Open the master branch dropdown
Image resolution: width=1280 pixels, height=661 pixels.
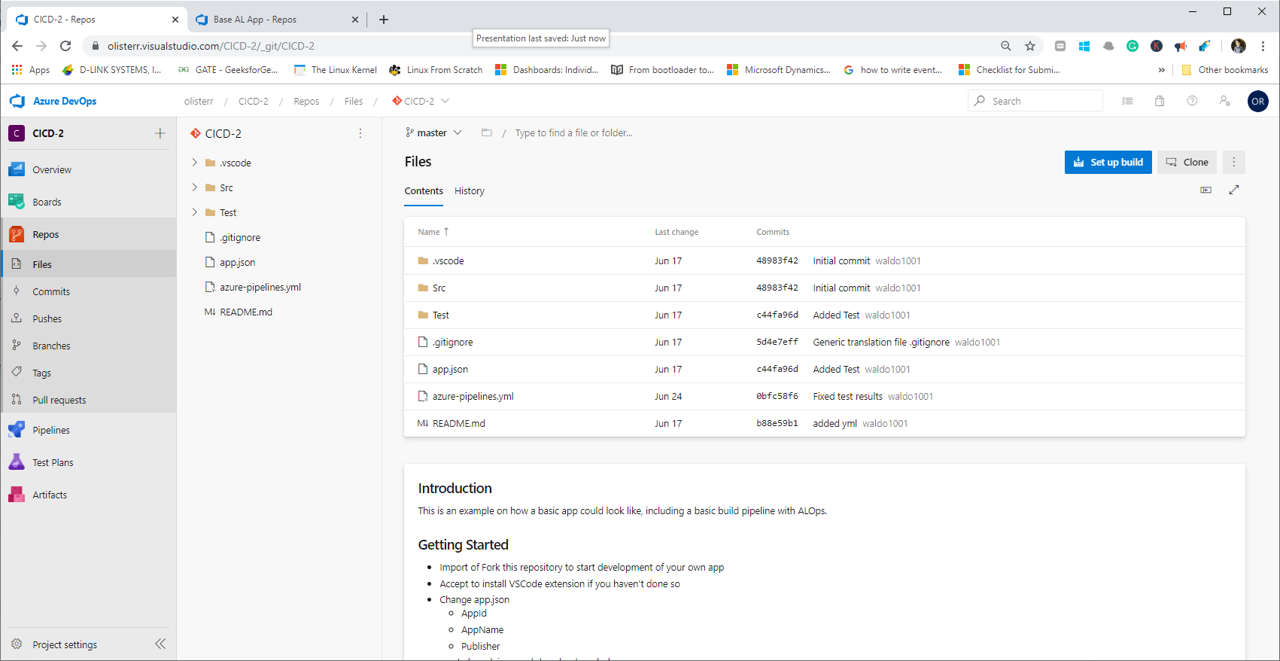coord(434,132)
